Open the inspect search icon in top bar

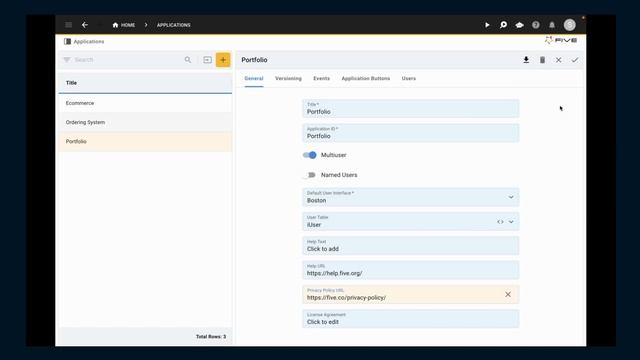(503, 25)
